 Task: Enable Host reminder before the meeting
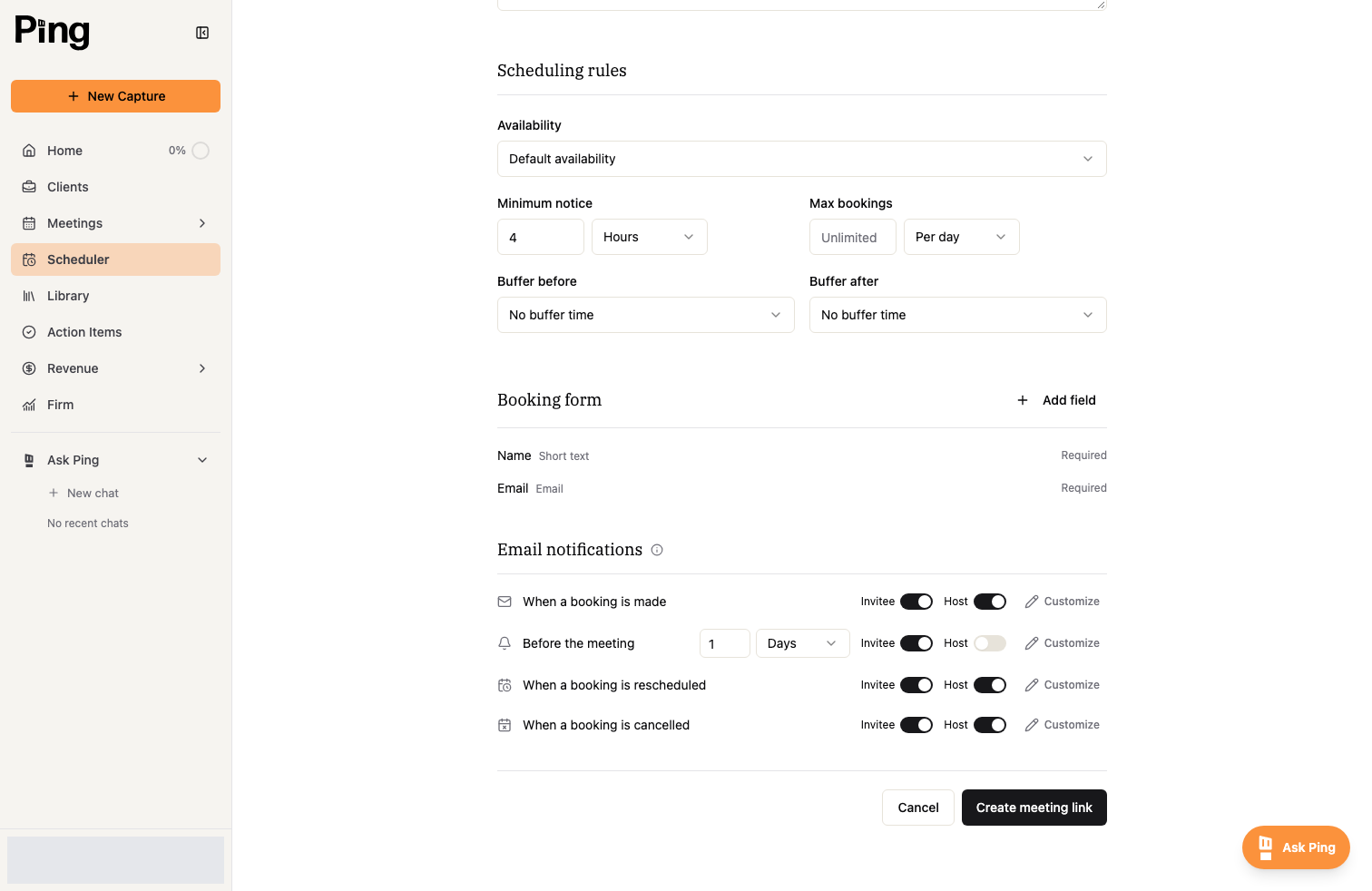[990, 643]
